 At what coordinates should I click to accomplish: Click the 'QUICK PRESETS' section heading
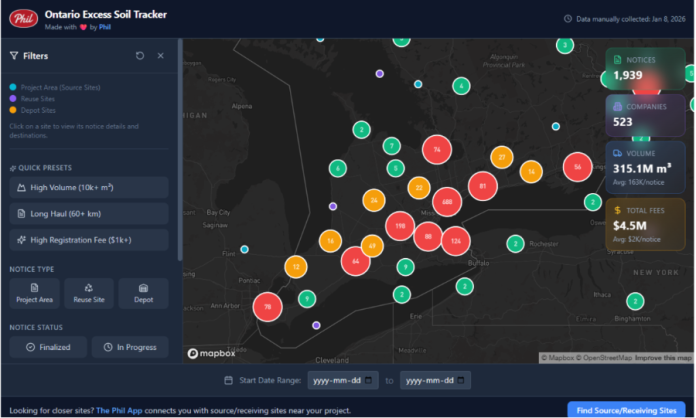[45, 168]
